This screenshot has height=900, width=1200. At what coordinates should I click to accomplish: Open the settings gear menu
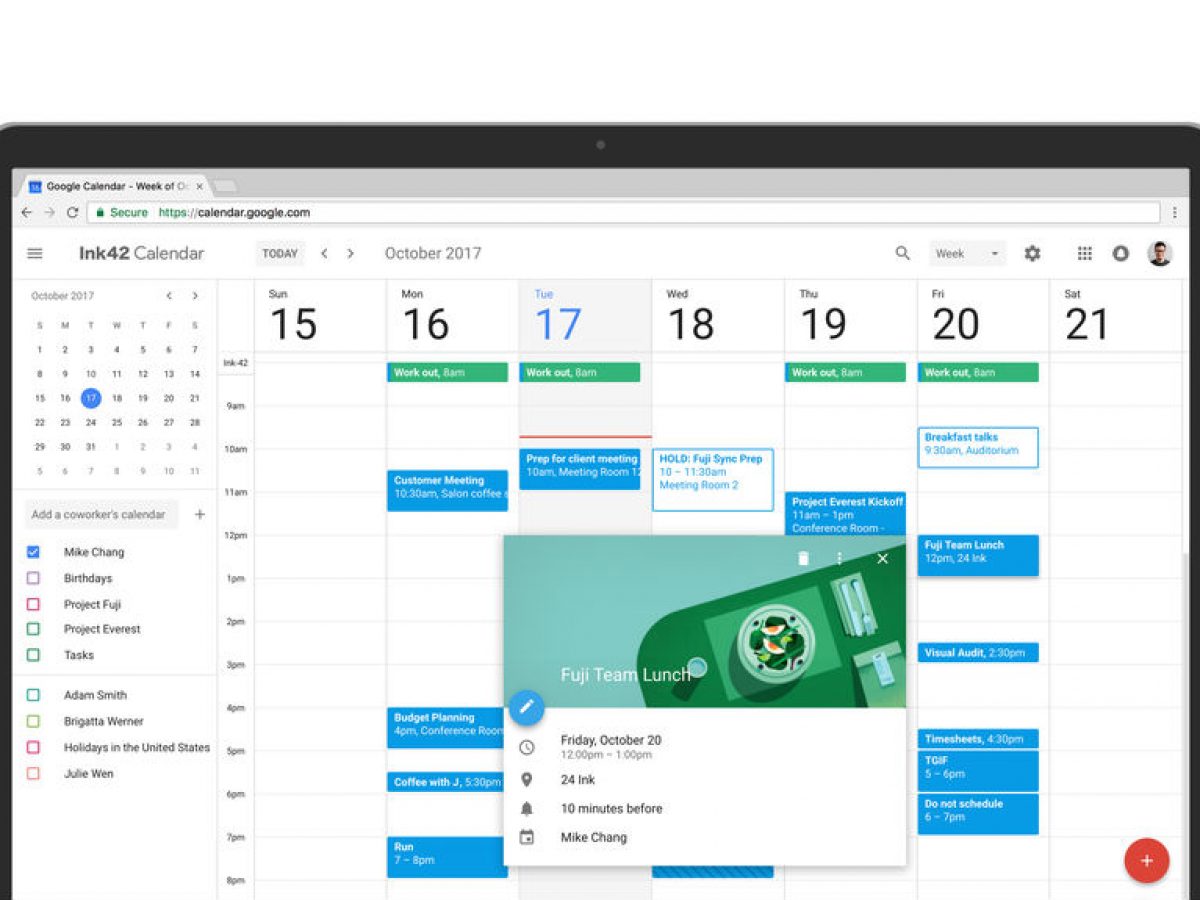coord(1032,254)
